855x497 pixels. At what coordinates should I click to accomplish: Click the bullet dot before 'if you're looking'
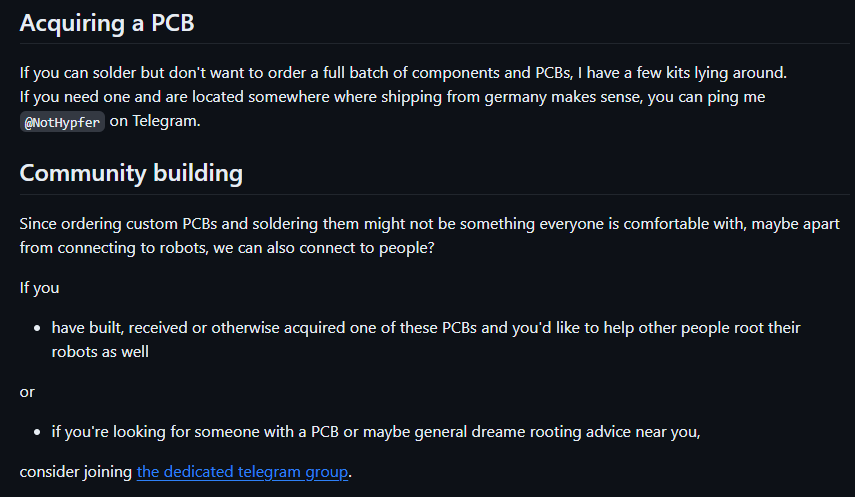pos(37,432)
